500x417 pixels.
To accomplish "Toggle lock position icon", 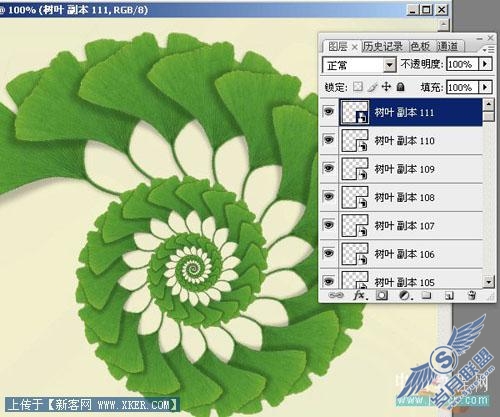I will (386, 87).
